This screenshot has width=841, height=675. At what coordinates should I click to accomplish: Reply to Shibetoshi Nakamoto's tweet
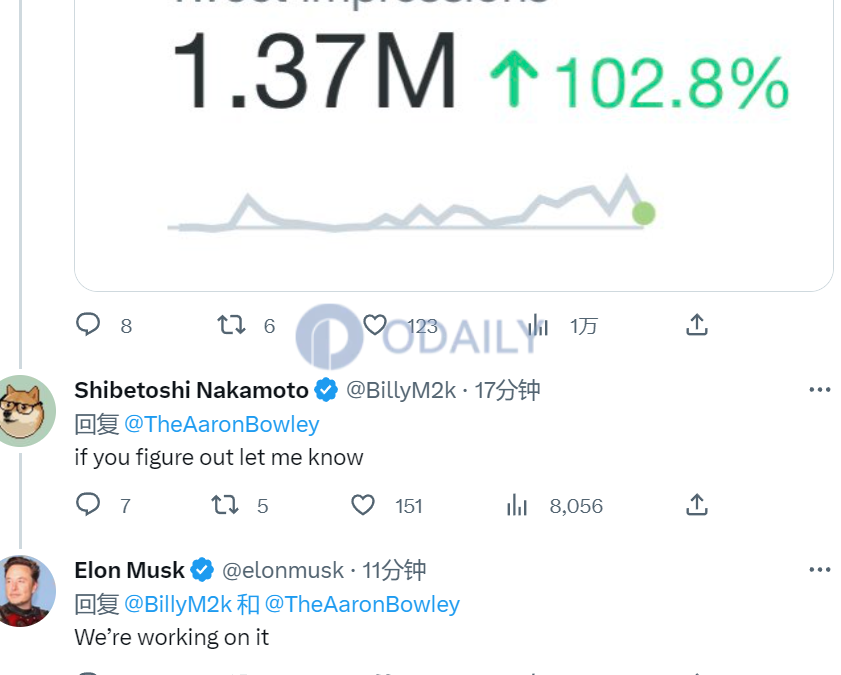click(88, 505)
